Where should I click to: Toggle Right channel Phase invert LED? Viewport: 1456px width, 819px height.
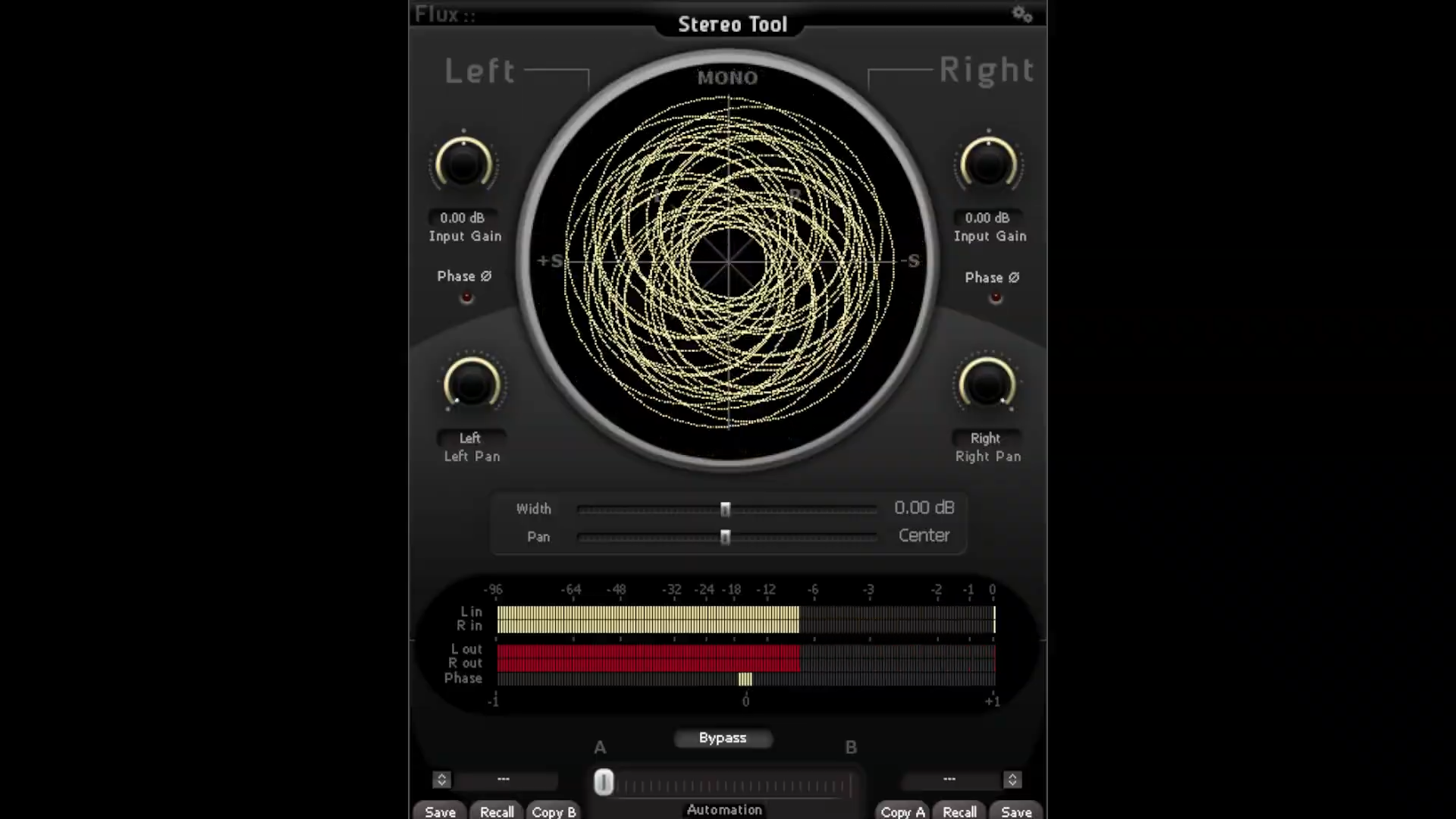(x=996, y=298)
